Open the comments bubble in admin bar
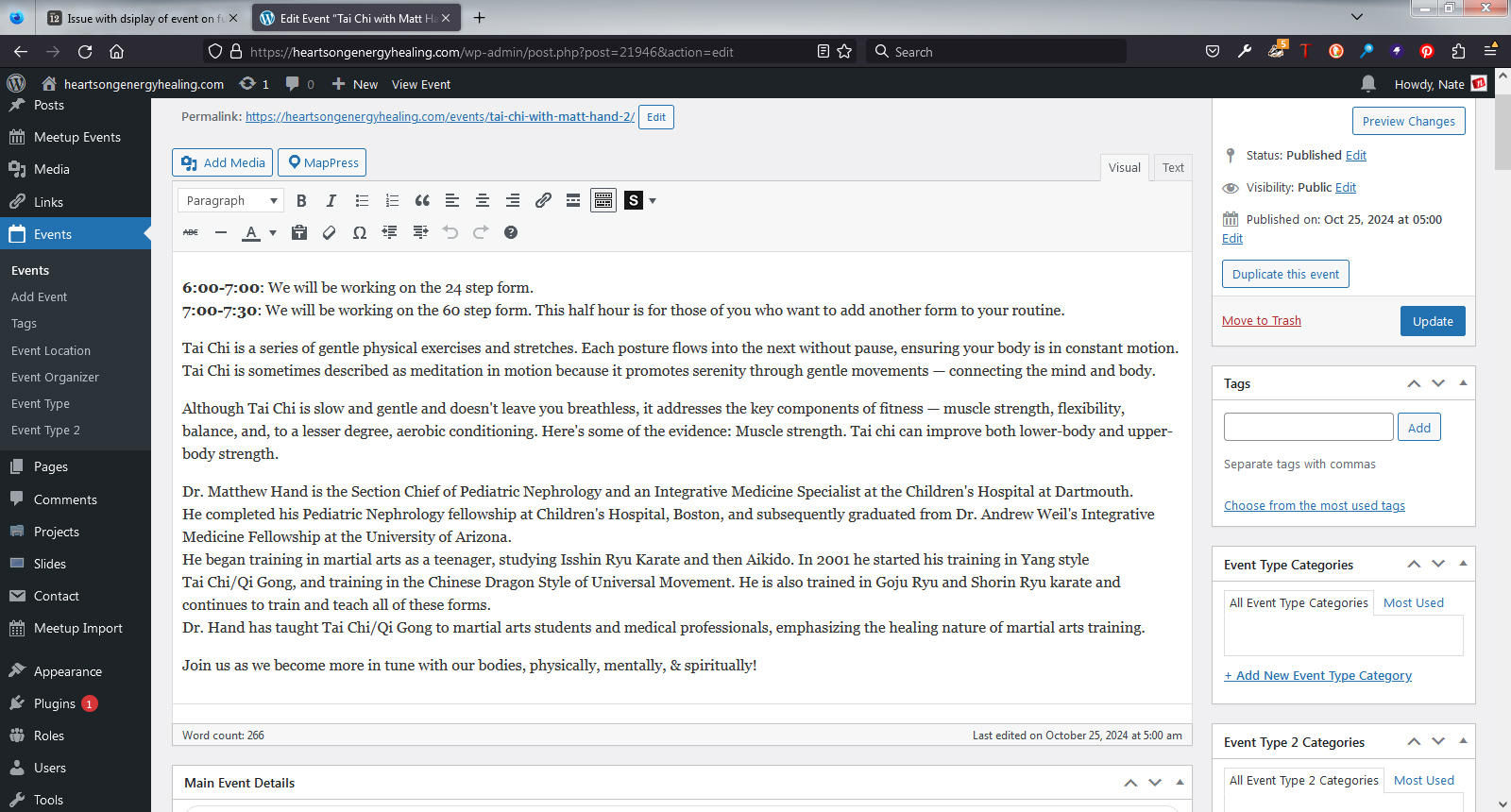Screen dimensions: 1511x812 click(x=299, y=83)
